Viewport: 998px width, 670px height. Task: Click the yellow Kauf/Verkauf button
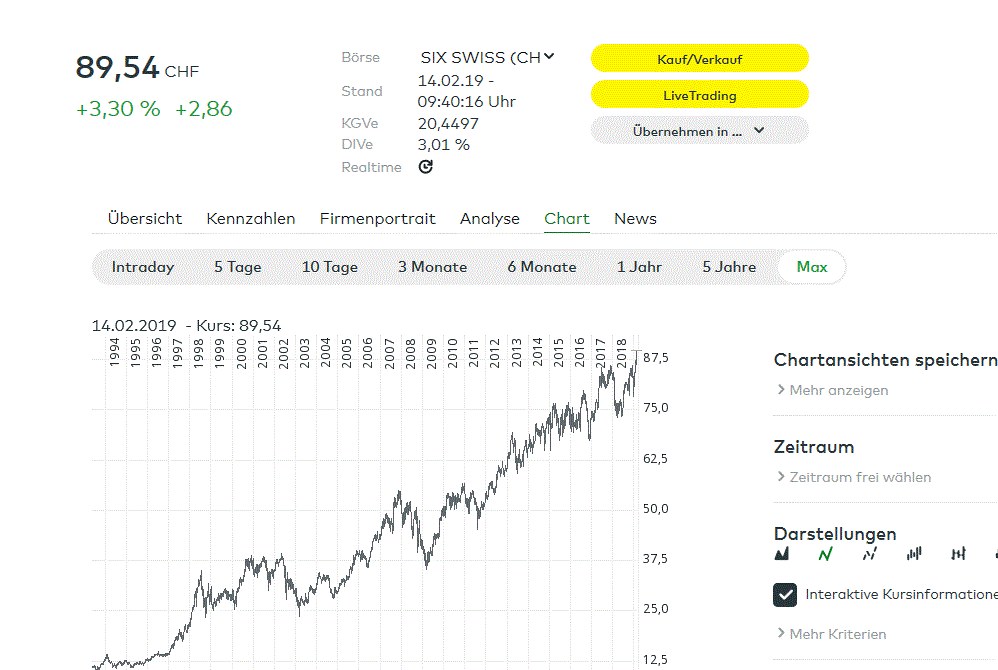(699, 59)
